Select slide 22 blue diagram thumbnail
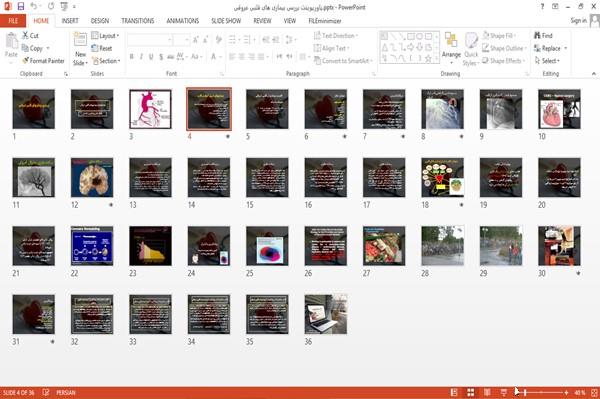This screenshot has width=600, height=399. pyautogui.click(x=92, y=246)
